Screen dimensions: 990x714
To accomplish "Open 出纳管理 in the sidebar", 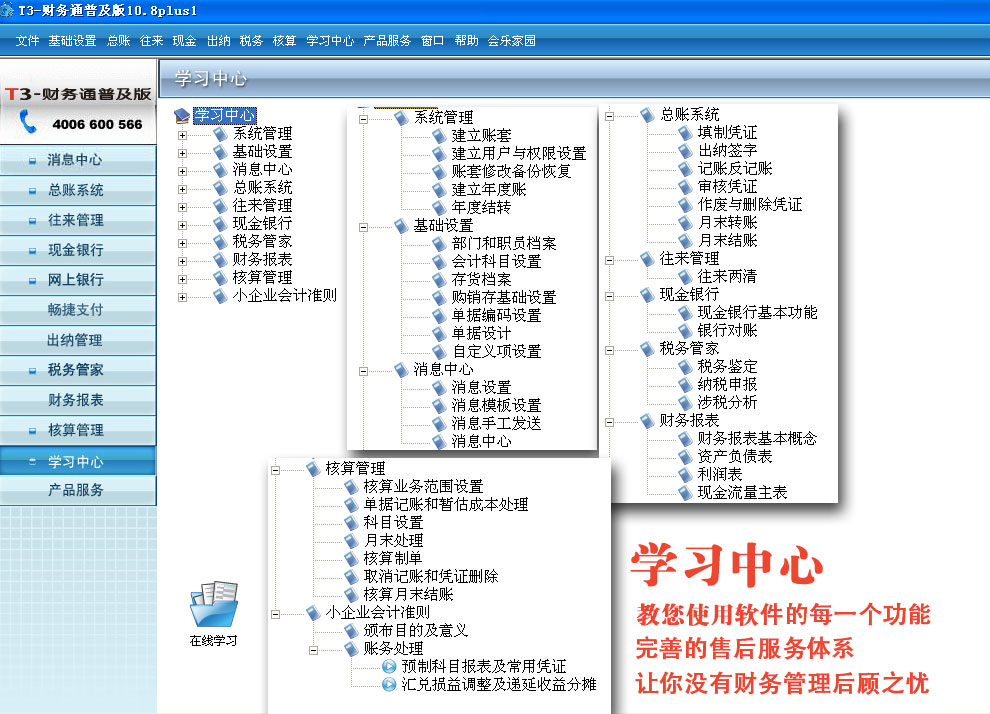I will [78, 340].
